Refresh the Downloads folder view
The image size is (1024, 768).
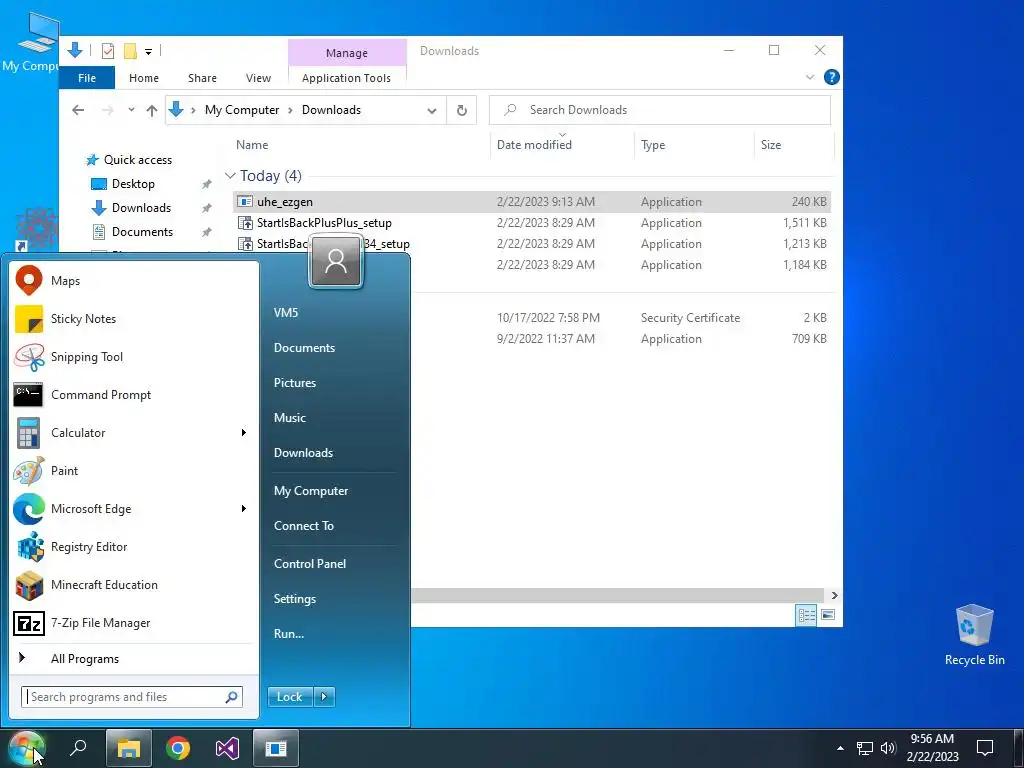point(462,110)
